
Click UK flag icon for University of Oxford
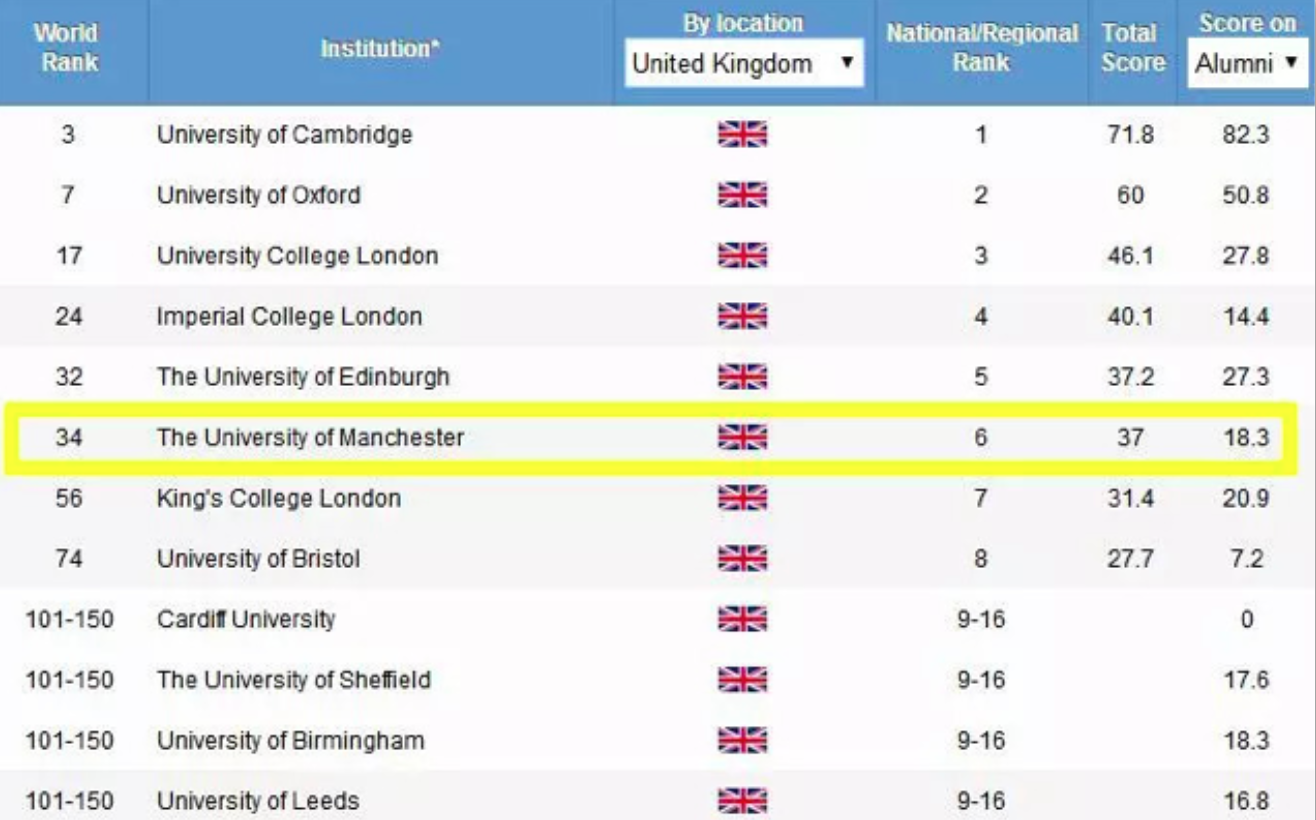click(742, 195)
